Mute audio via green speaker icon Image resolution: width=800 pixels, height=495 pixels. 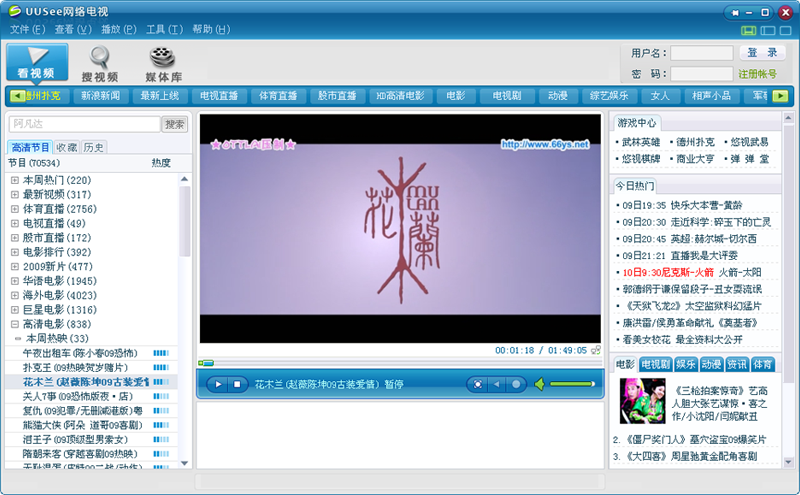pos(538,384)
